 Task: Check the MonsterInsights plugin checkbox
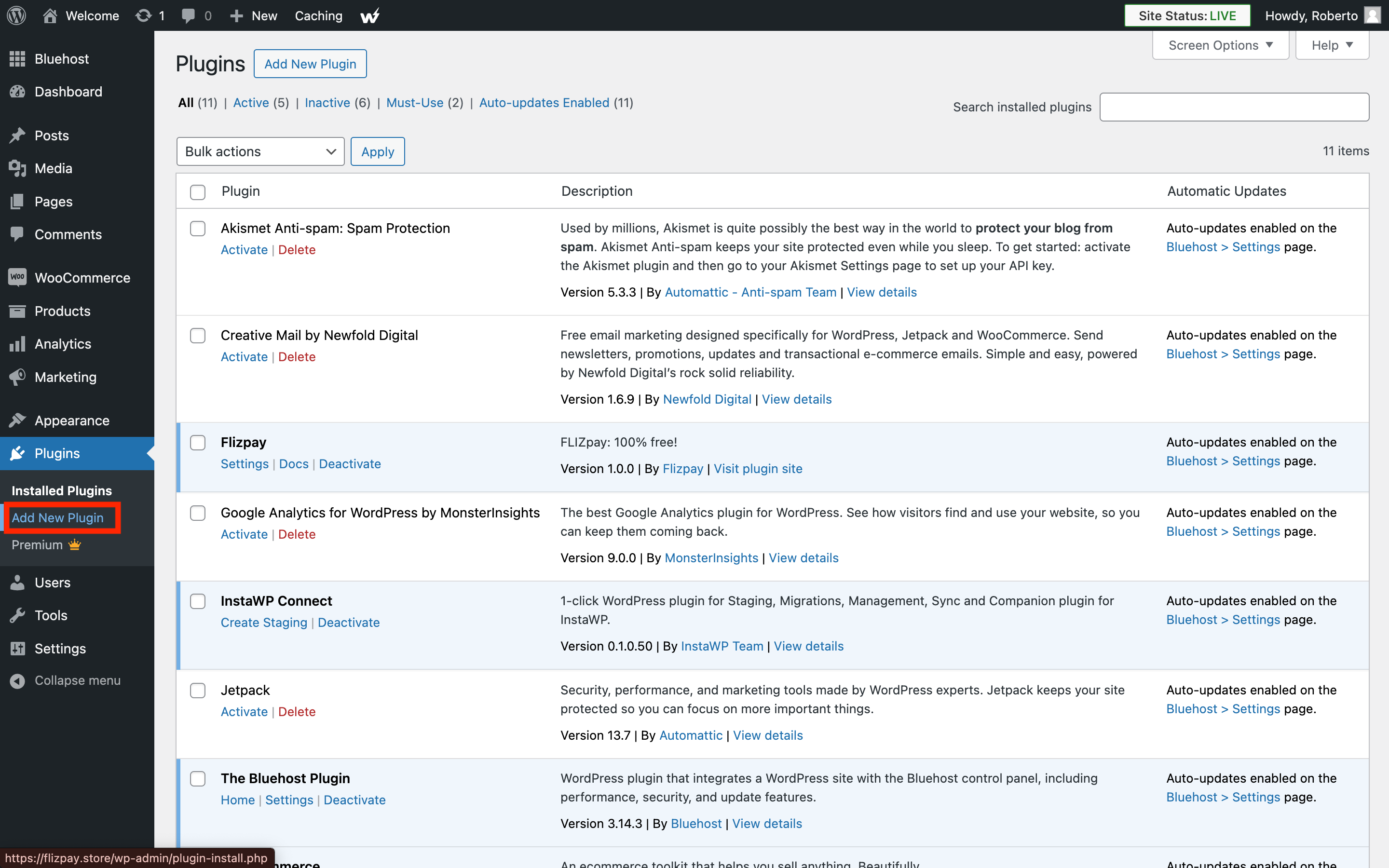click(197, 513)
